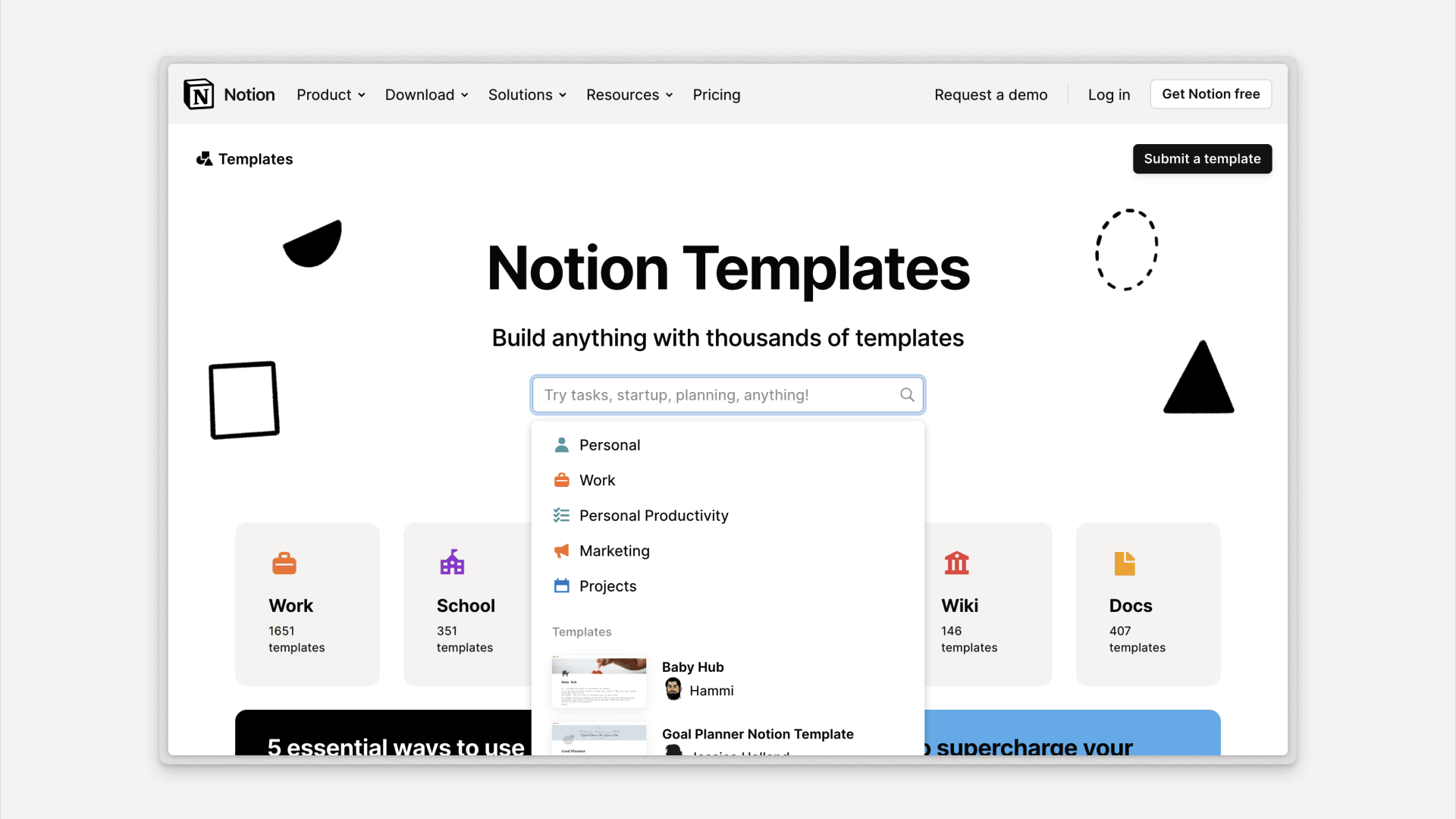Expand the Solutions dropdown menu
Screen dimensions: 1456x819
point(528,94)
